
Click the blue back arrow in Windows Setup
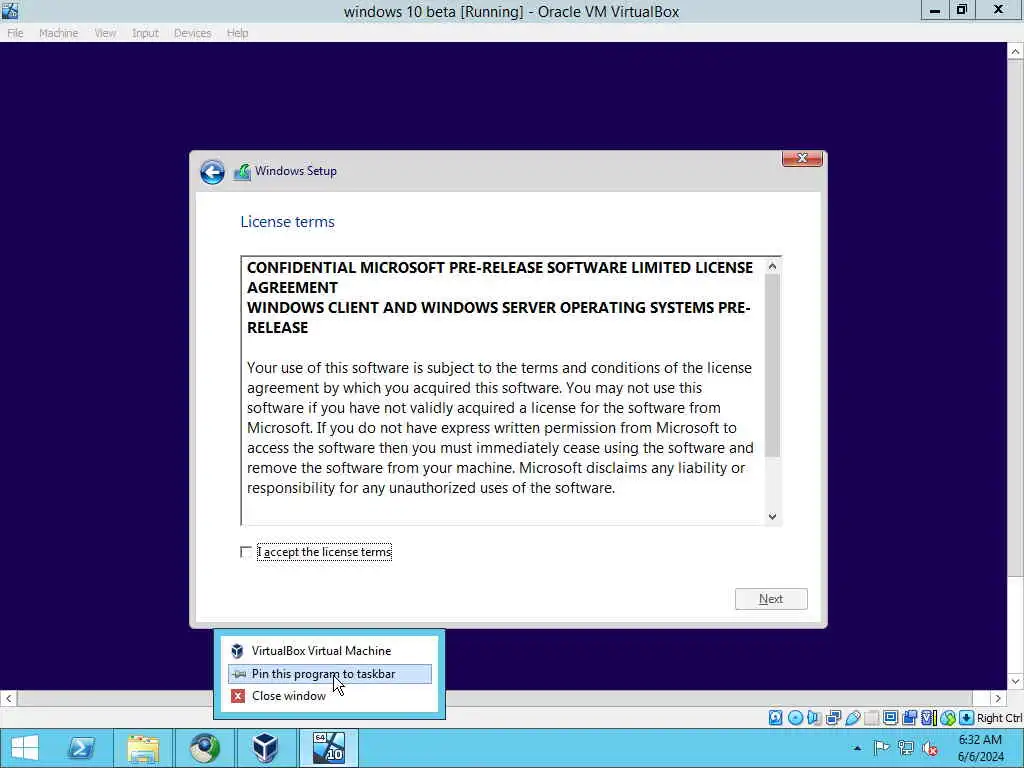212,172
